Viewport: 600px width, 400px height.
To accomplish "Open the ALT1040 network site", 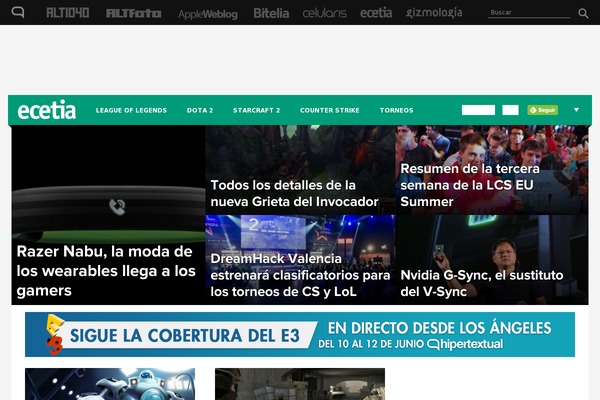I will point(68,13).
